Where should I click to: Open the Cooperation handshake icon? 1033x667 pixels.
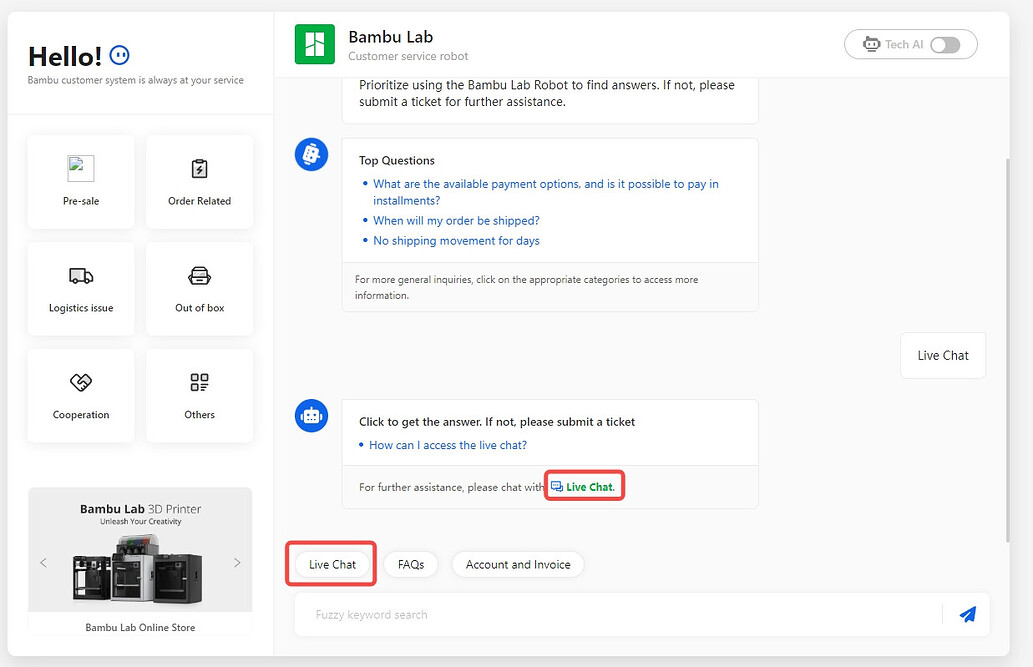click(x=81, y=382)
